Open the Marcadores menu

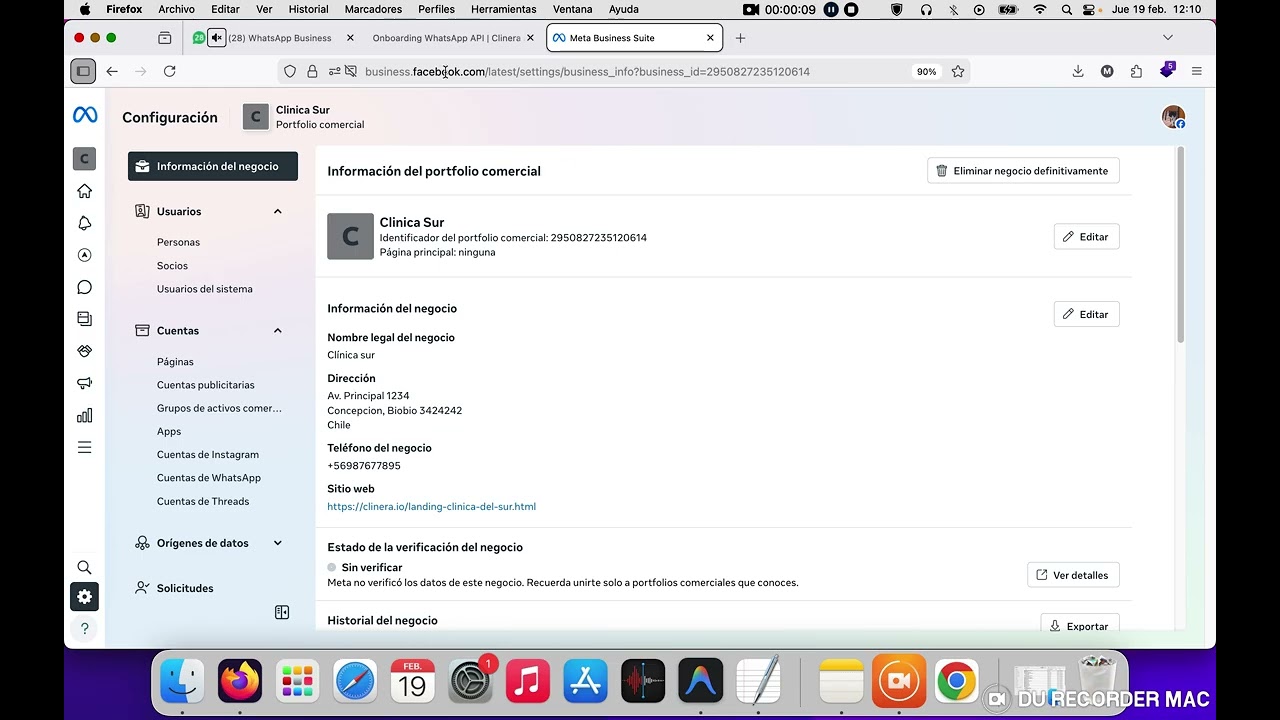[373, 9]
